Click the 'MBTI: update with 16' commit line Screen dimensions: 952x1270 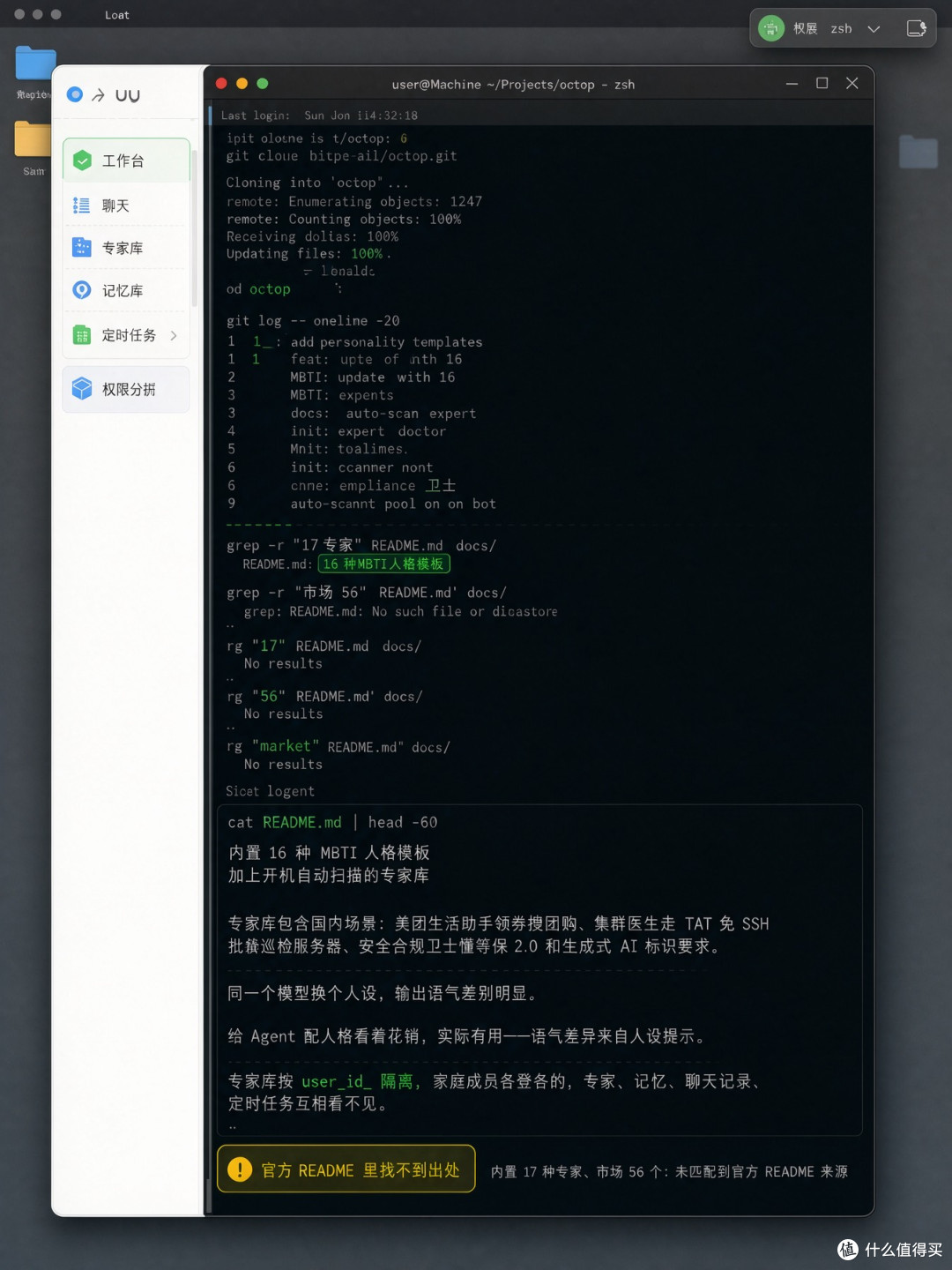pyautogui.click(x=373, y=377)
